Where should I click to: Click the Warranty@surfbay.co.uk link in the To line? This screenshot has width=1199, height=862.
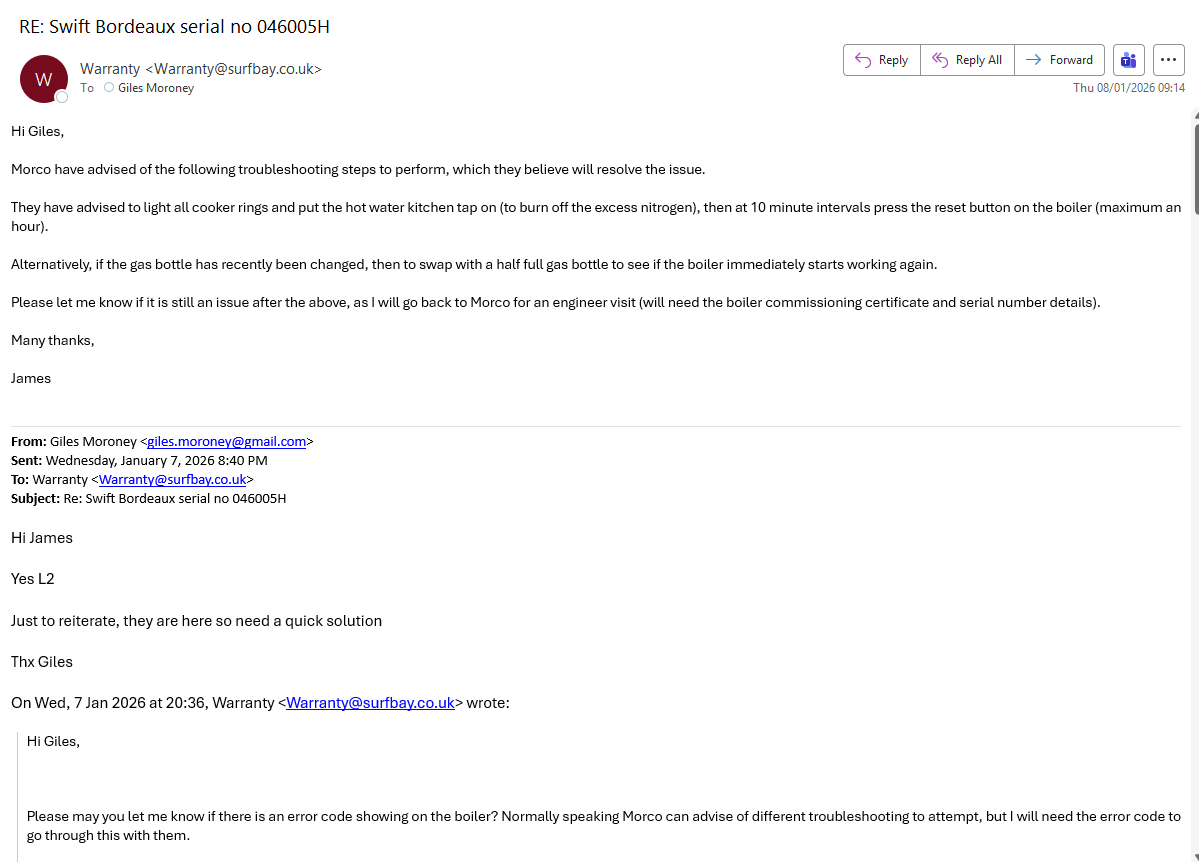pos(172,479)
